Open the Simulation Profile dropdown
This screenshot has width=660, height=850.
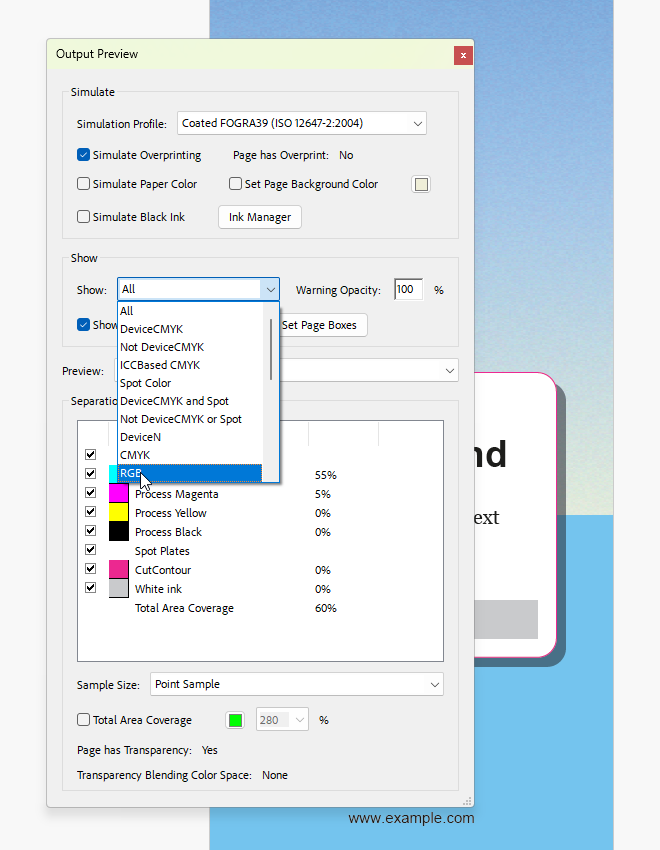(x=302, y=124)
